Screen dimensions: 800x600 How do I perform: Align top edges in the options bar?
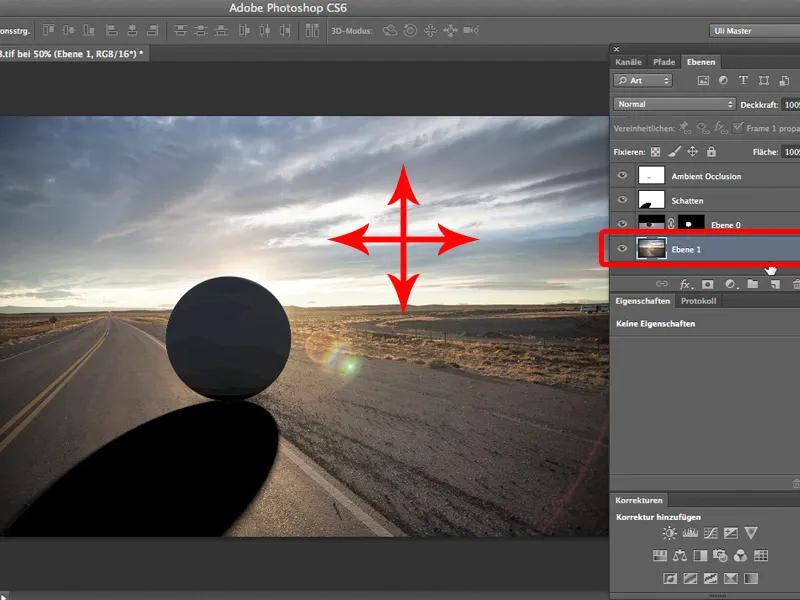coord(48,31)
